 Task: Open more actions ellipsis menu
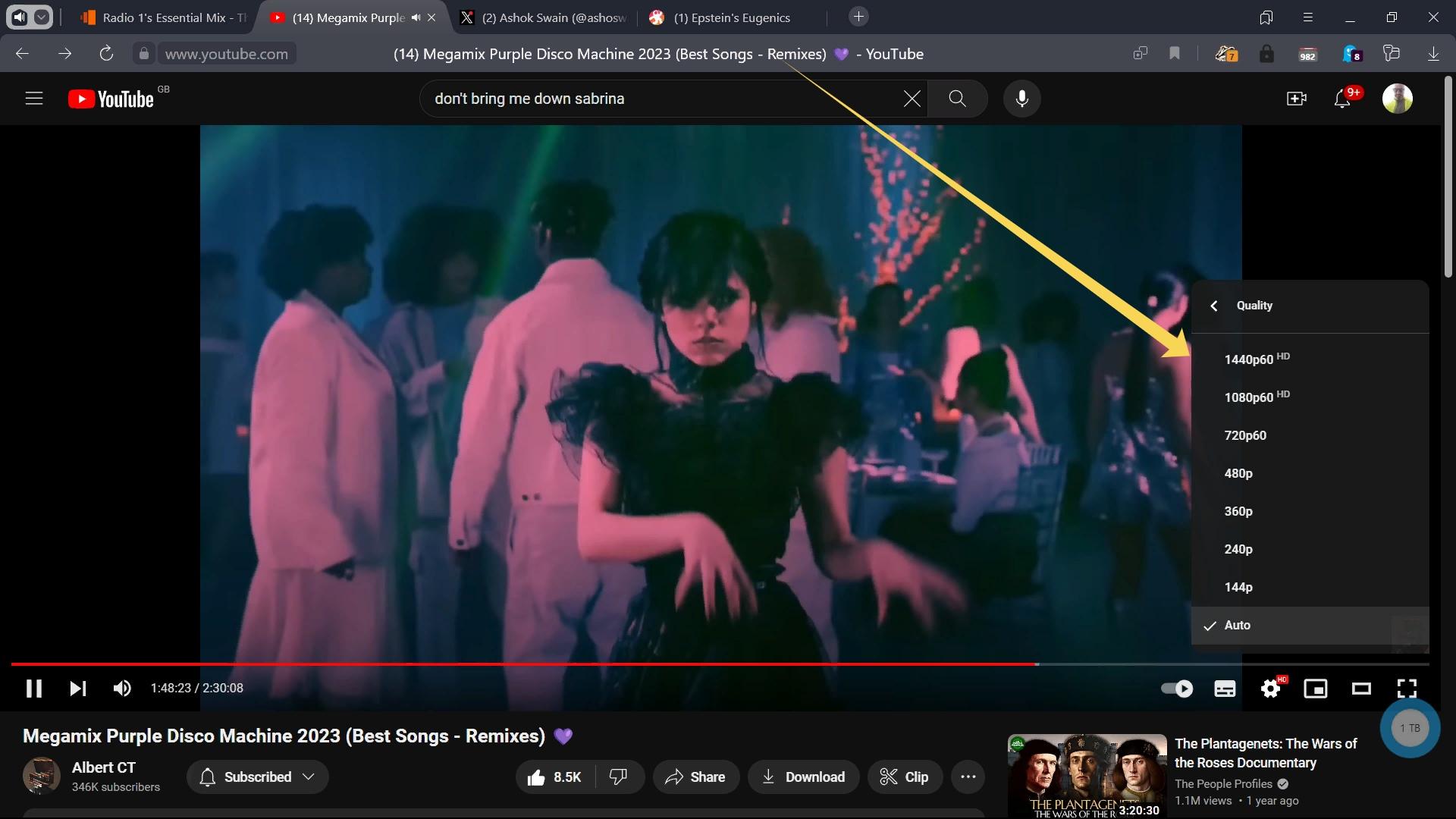(968, 777)
